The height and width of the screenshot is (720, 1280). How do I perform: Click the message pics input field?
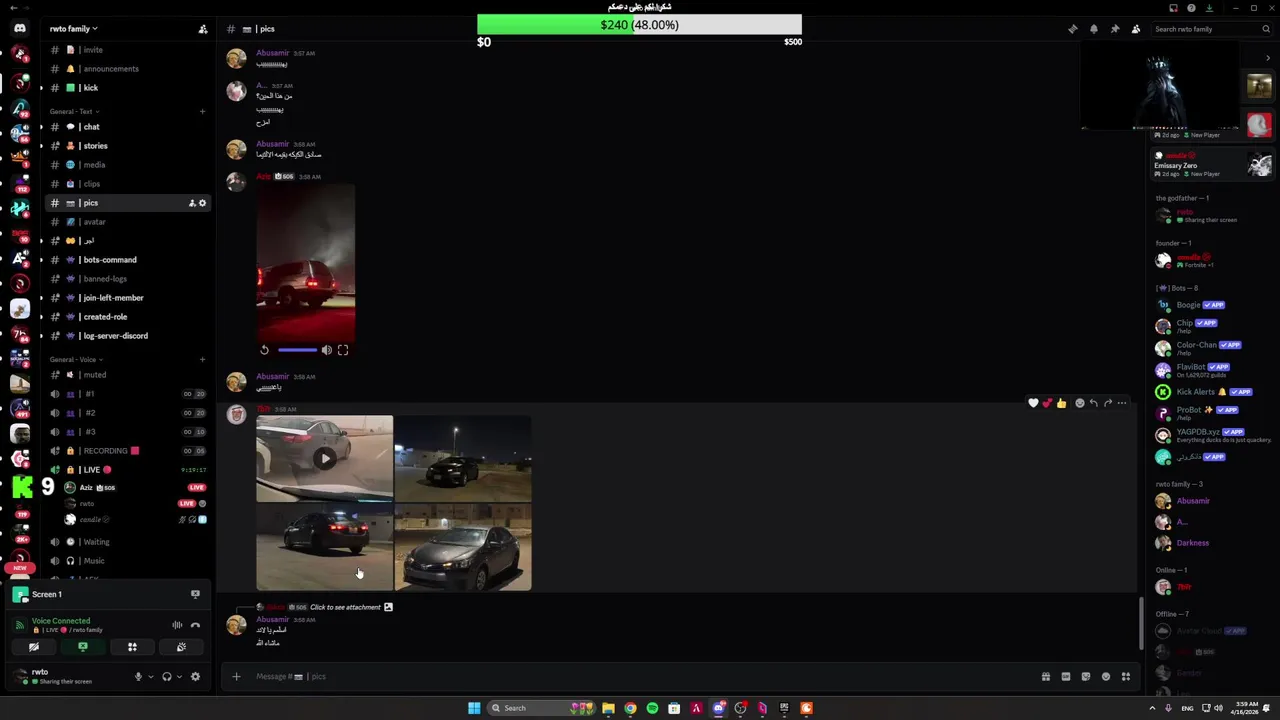click(640, 677)
